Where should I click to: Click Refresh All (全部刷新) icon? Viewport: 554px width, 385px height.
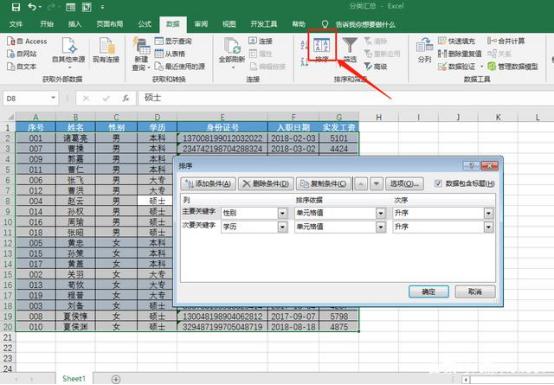pos(232,46)
